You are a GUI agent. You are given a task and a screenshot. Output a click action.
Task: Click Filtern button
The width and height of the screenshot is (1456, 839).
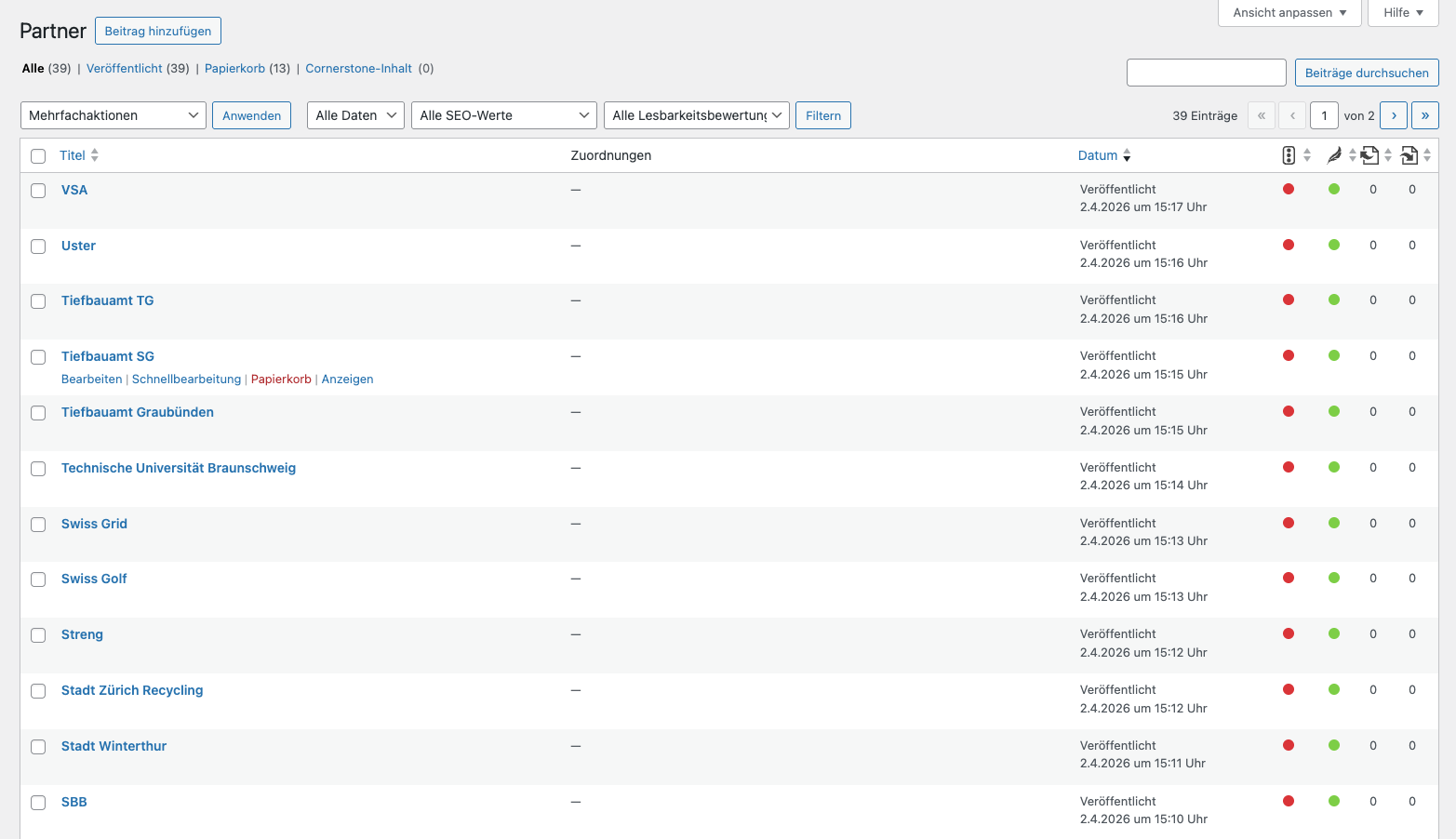pyautogui.click(x=823, y=115)
